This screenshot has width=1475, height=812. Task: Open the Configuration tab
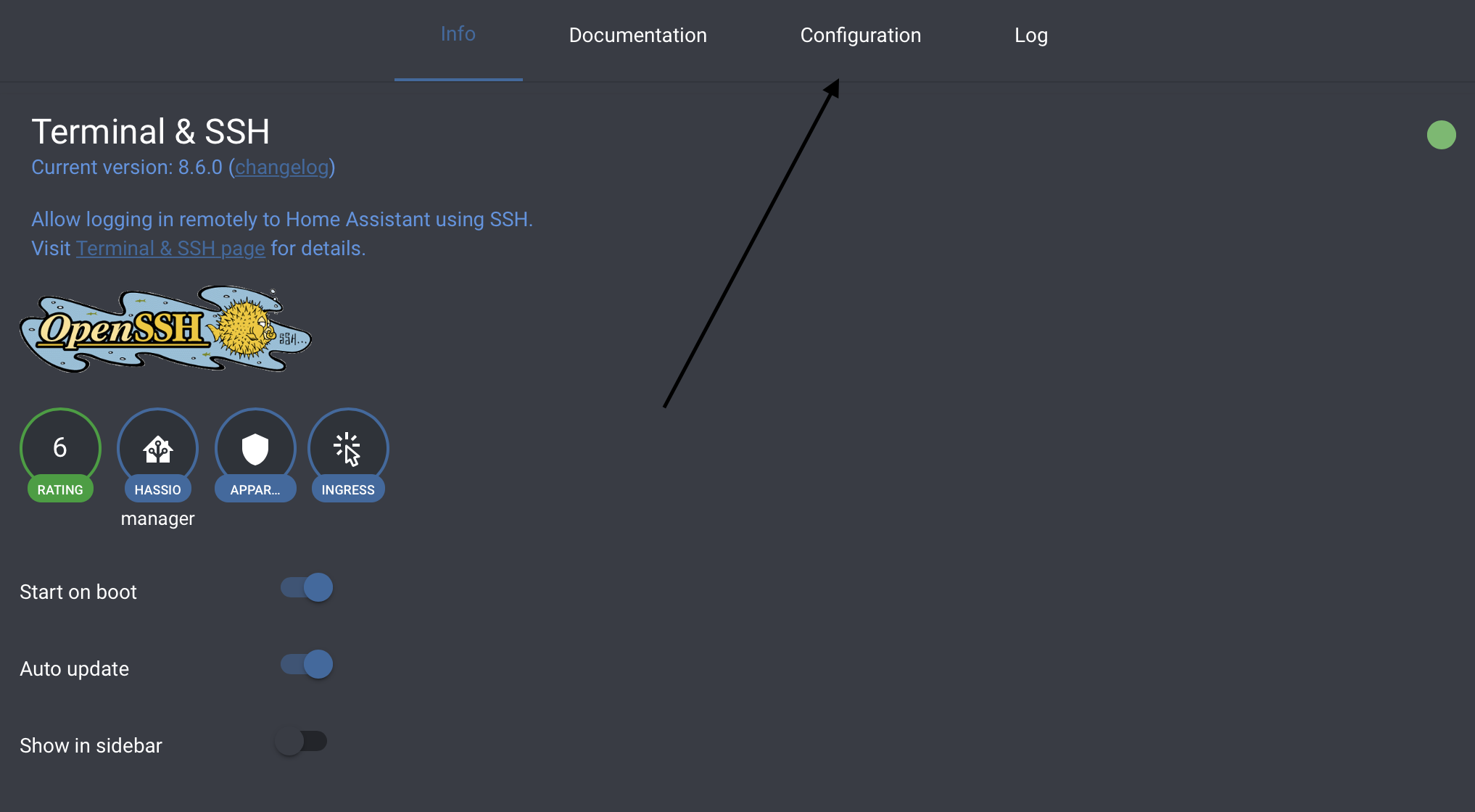click(x=861, y=36)
